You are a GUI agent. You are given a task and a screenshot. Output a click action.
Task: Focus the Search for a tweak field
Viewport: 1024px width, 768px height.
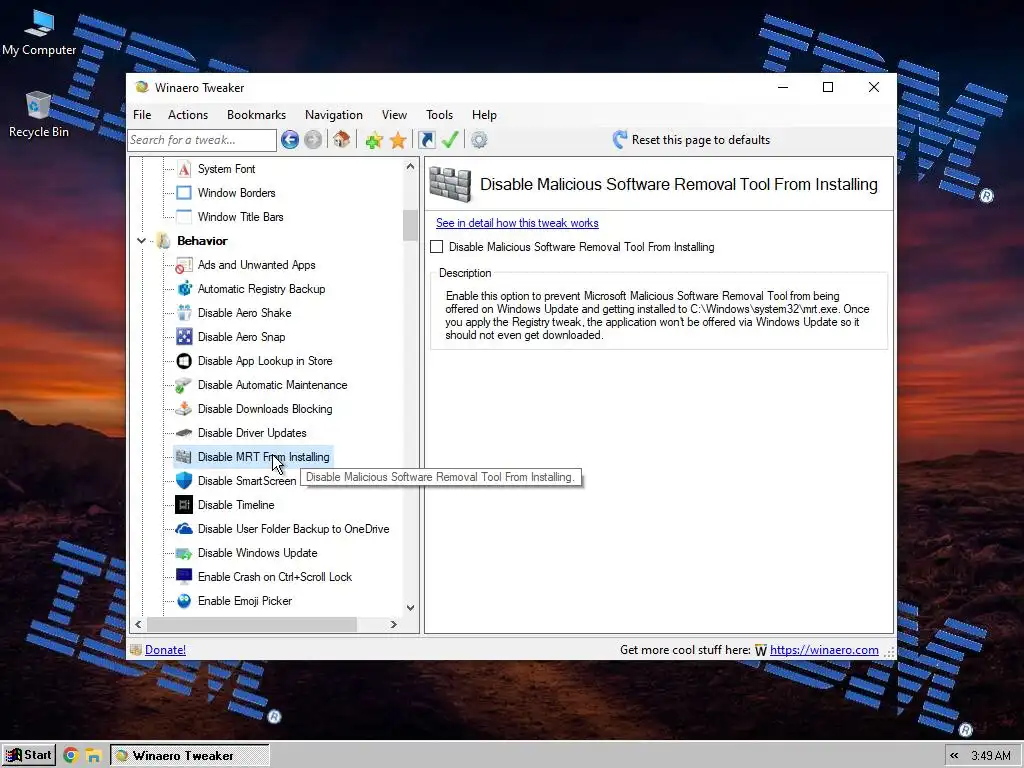[x=202, y=140]
